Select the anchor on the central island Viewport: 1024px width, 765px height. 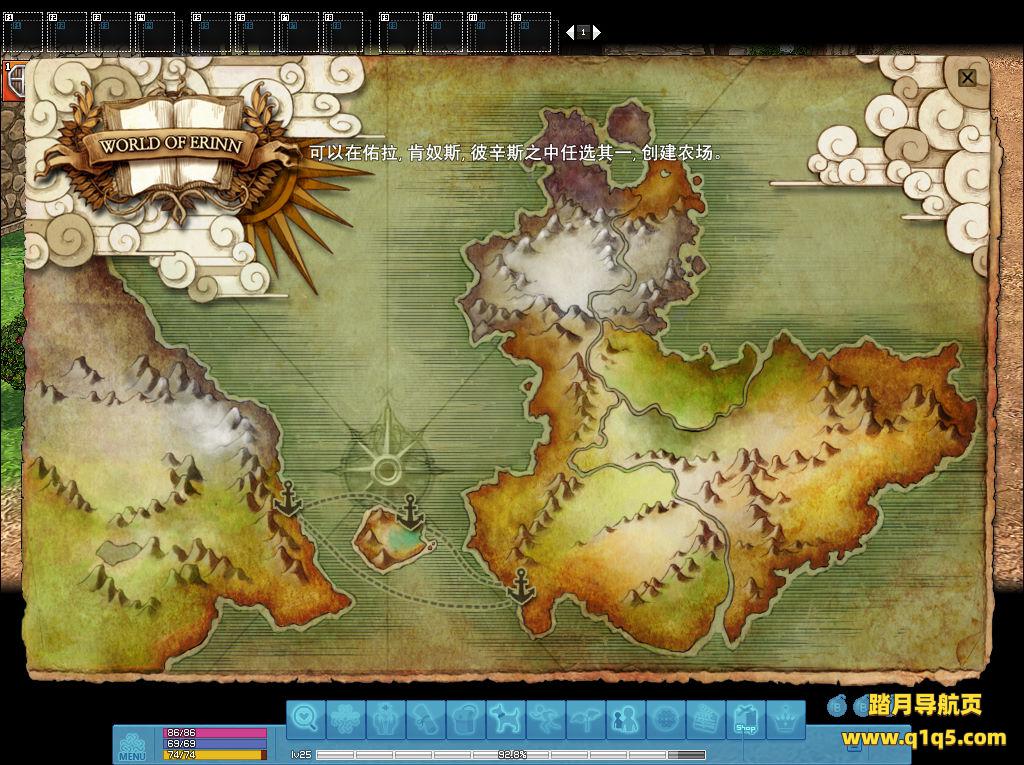click(411, 513)
